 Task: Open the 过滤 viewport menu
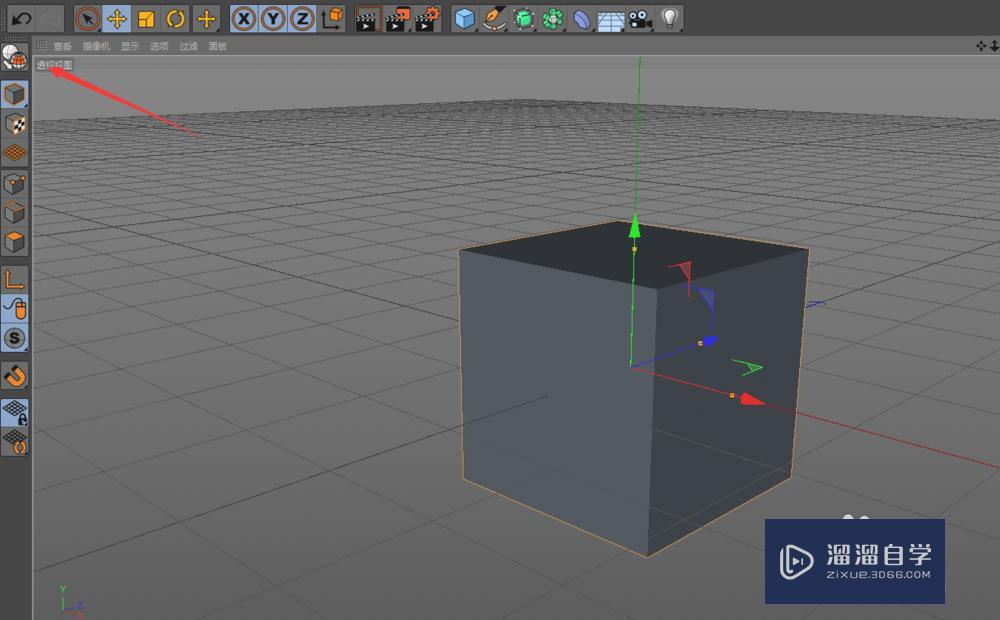coord(189,47)
